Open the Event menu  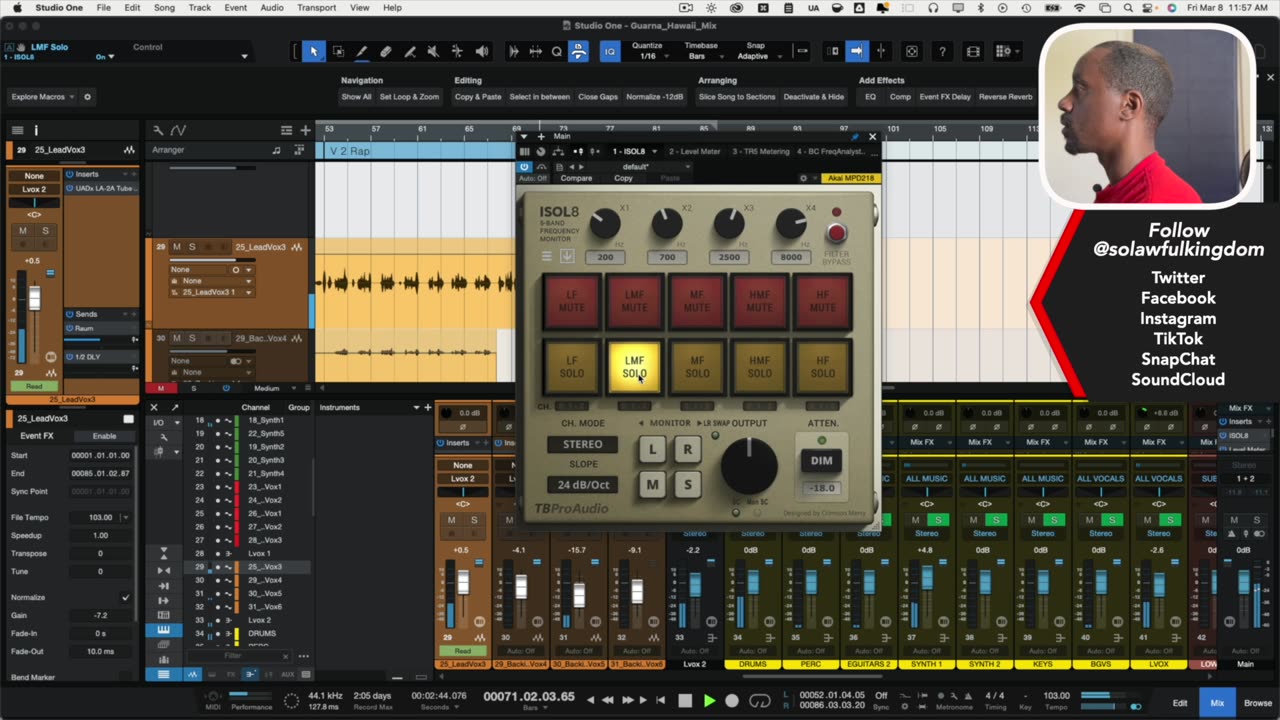pos(236,7)
